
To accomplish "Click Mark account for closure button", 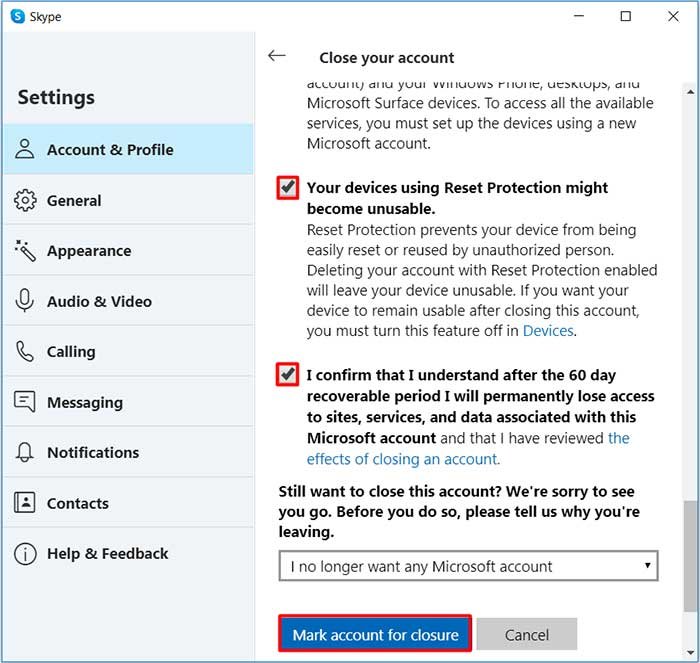I will [375, 634].
